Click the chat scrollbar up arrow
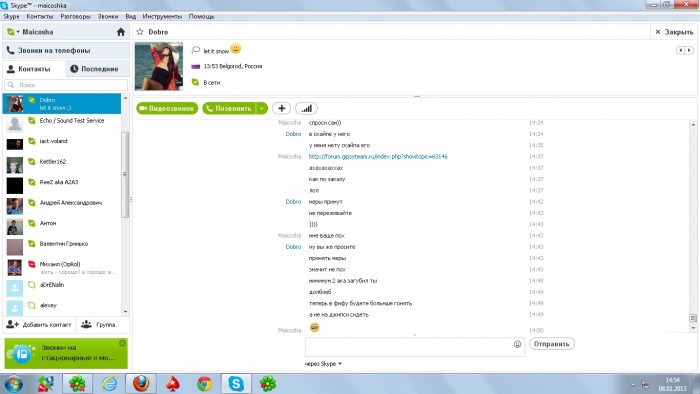This screenshot has height=394, width=700. coord(693,124)
